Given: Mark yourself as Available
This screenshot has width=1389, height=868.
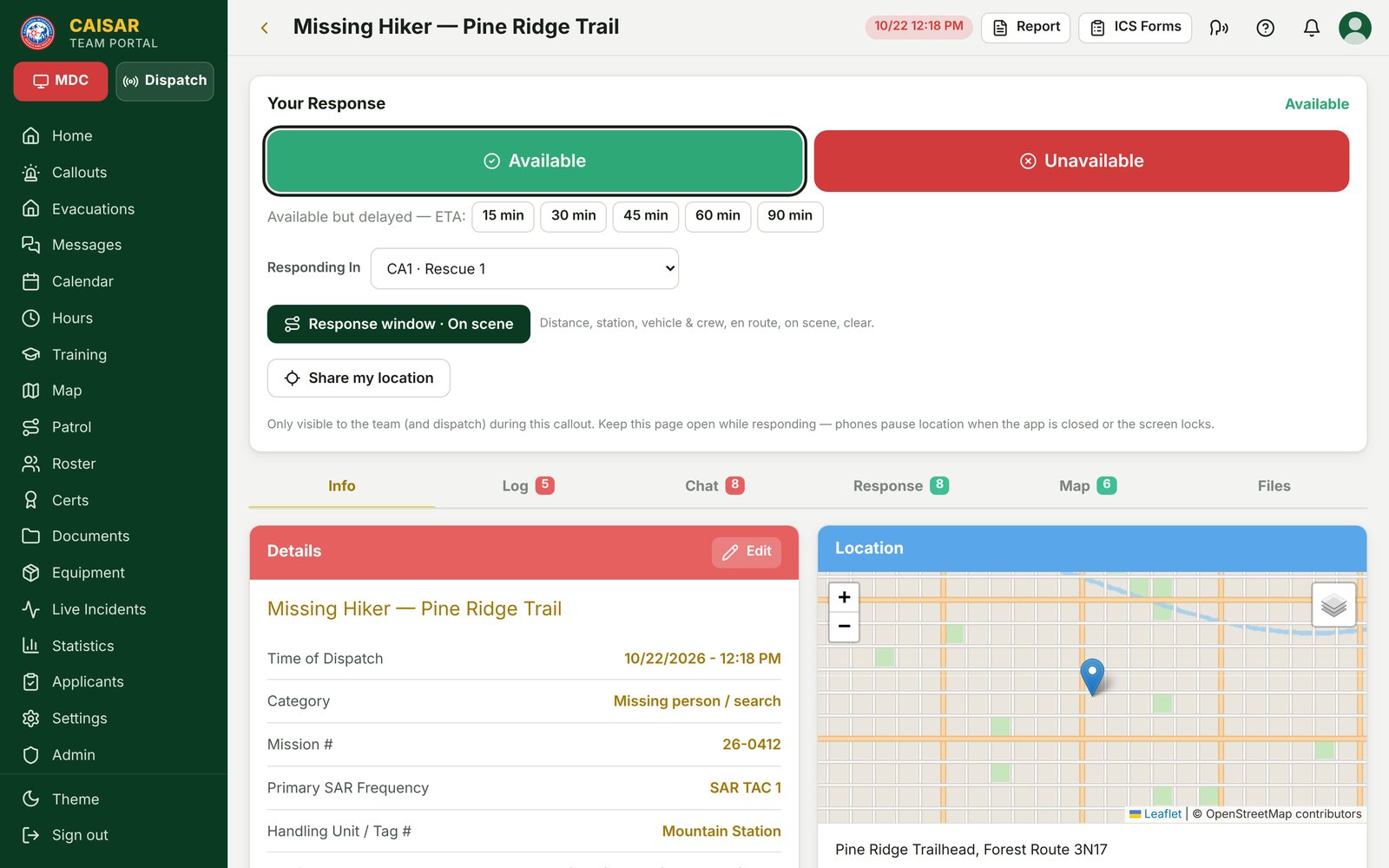Looking at the screenshot, I should (535, 161).
